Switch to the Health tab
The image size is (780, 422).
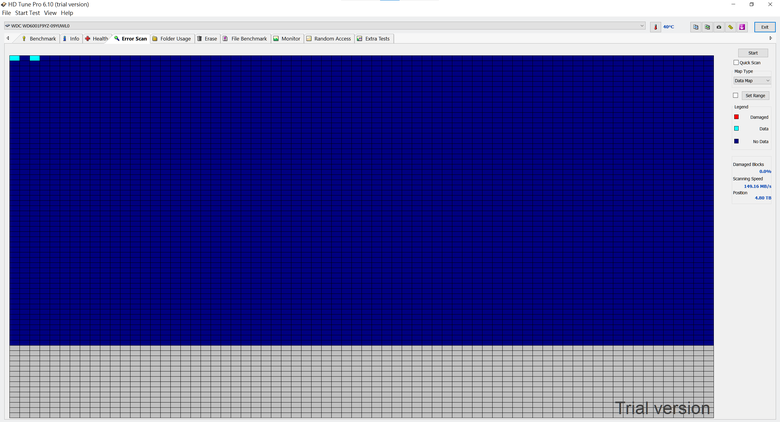96,38
